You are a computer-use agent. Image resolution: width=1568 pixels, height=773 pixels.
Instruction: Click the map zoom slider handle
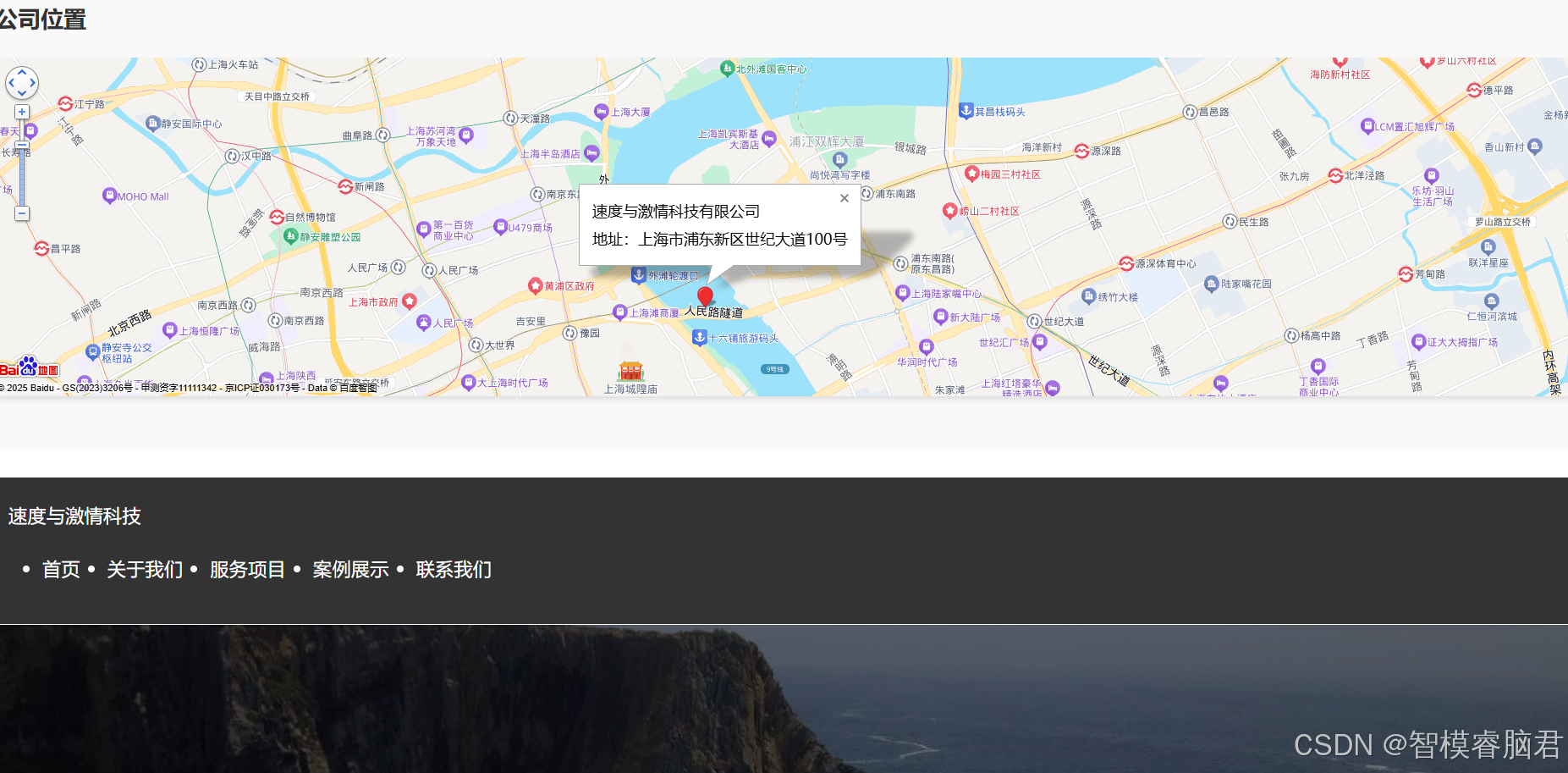coord(22,145)
